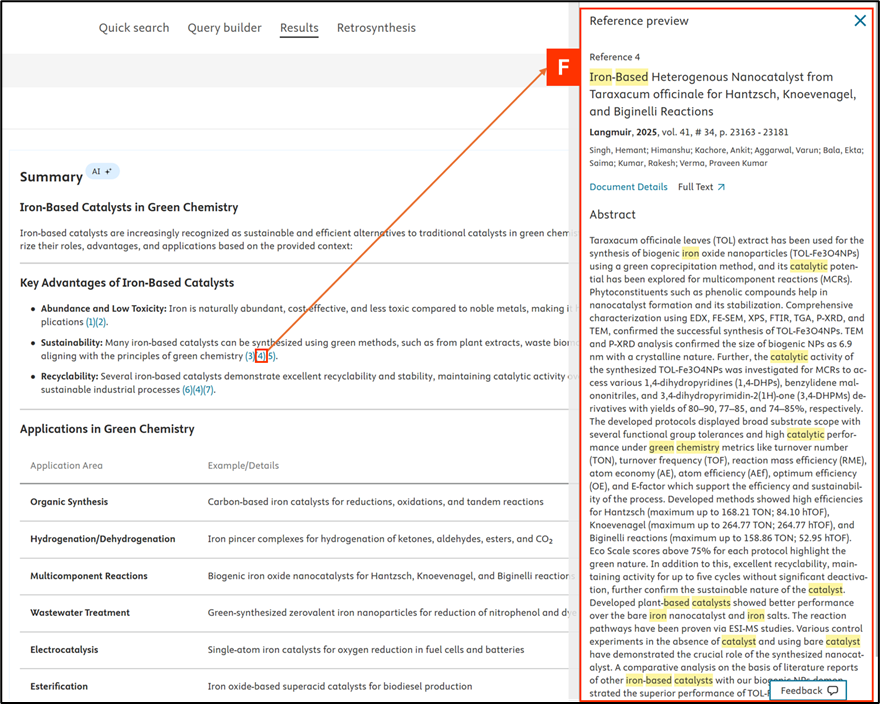Screen dimensions: 880x704
Task: Click the Feedback speech bubble button
Action: [x=808, y=691]
